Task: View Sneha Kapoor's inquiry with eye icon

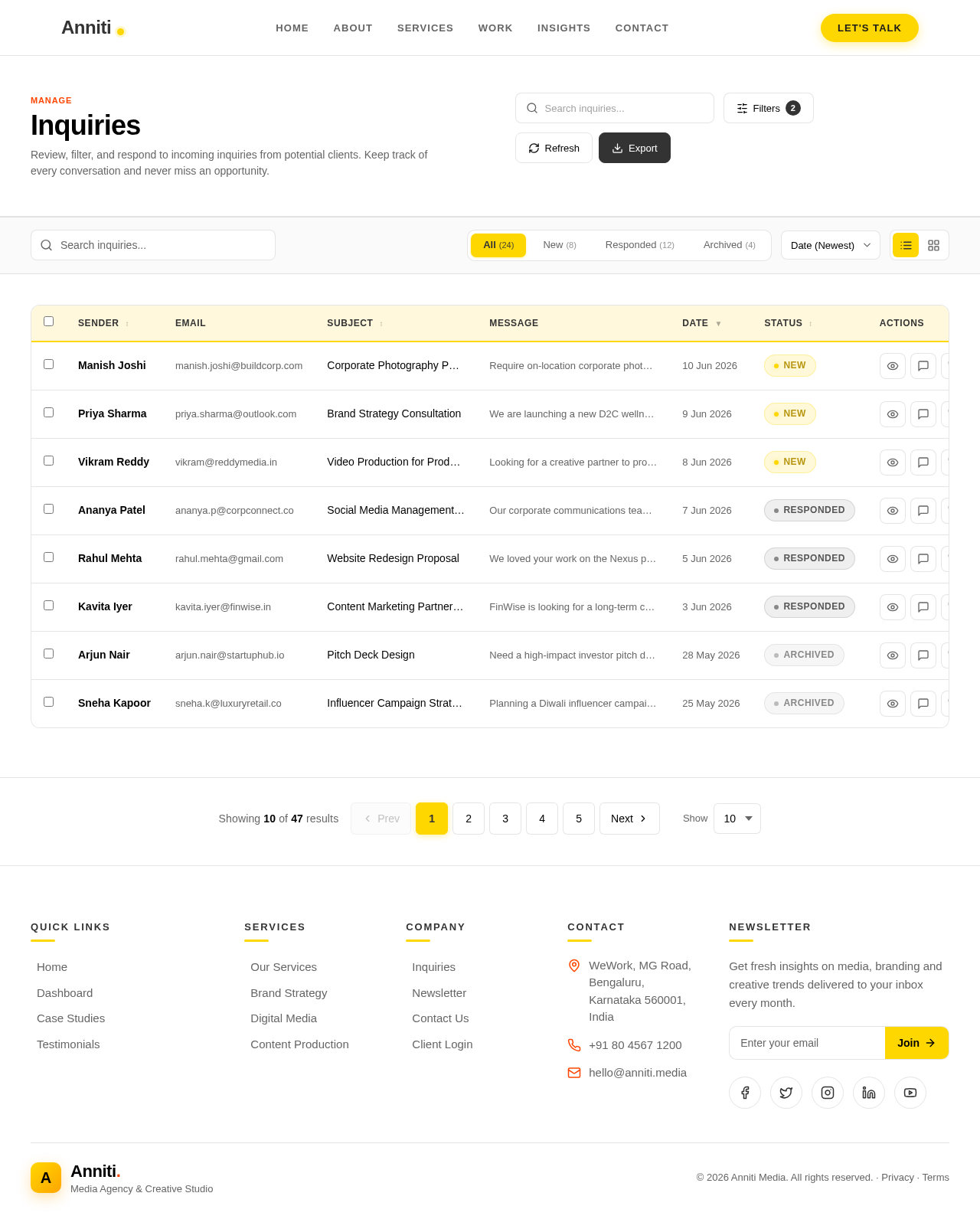Action: click(893, 704)
